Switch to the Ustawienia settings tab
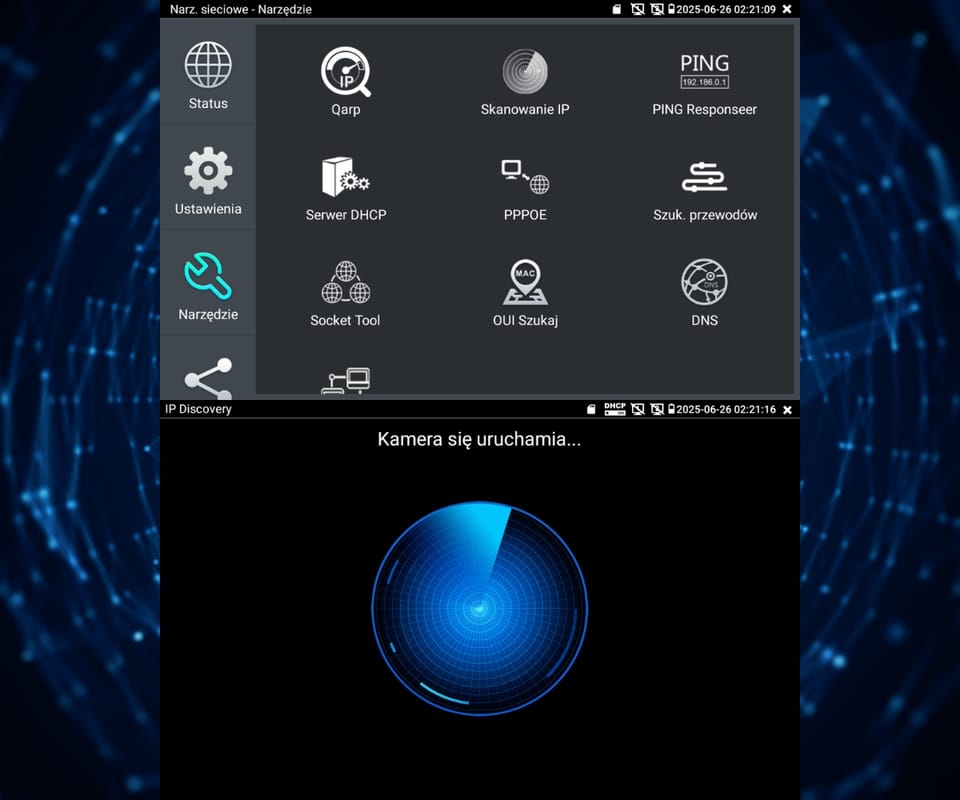The image size is (960, 800). (x=208, y=181)
